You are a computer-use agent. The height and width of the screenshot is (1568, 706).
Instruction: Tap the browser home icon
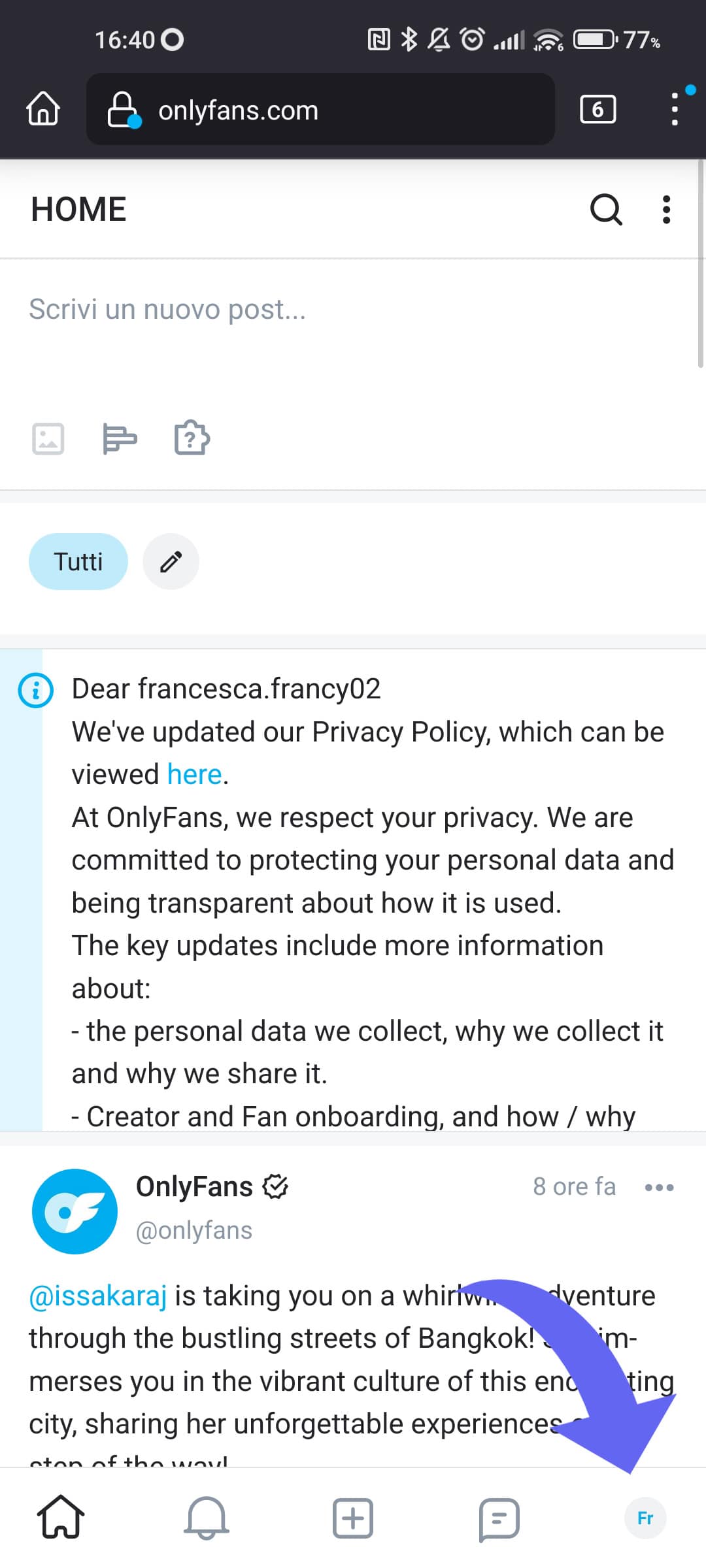43,109
